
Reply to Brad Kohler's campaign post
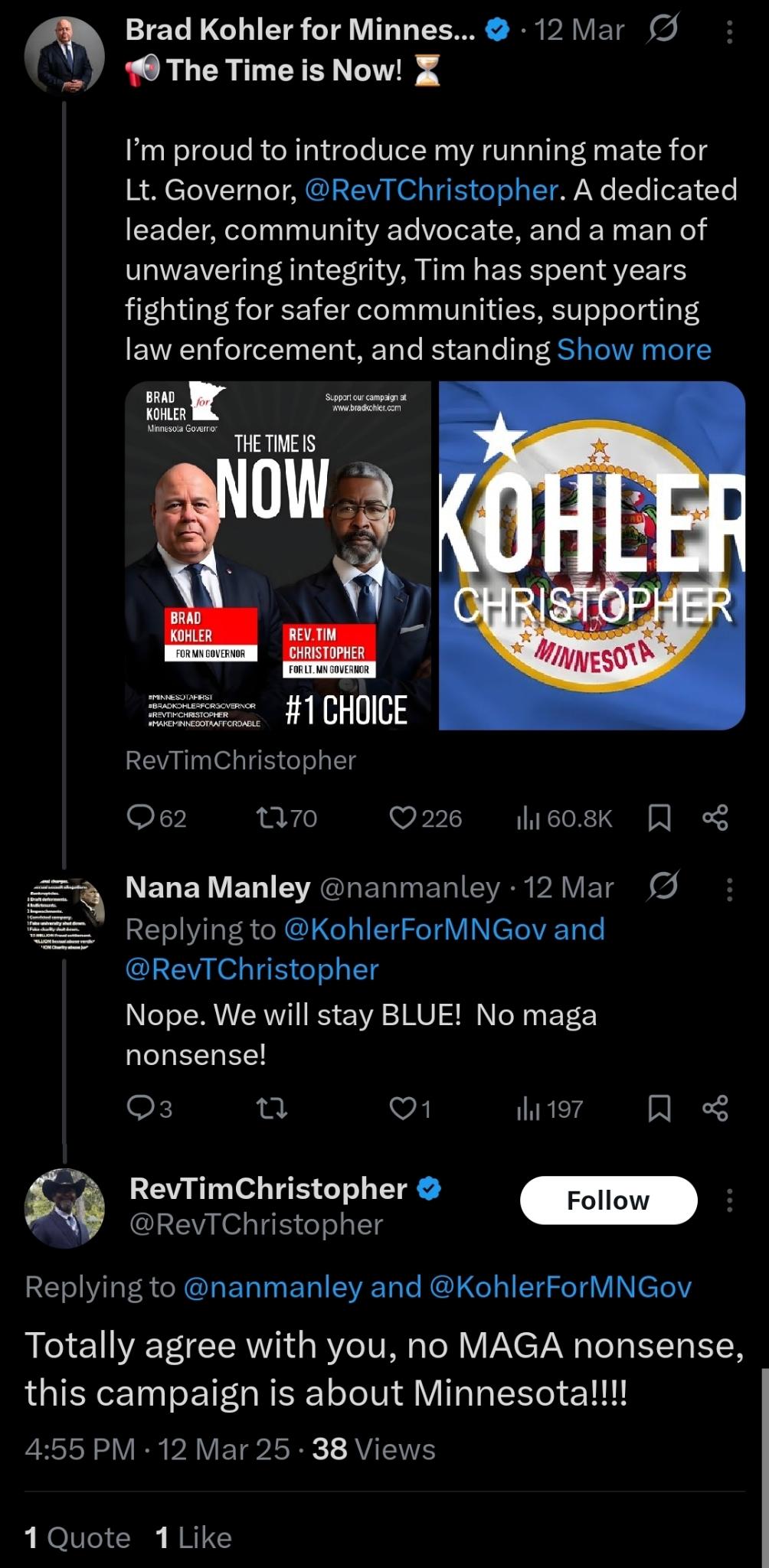point(141,818)
